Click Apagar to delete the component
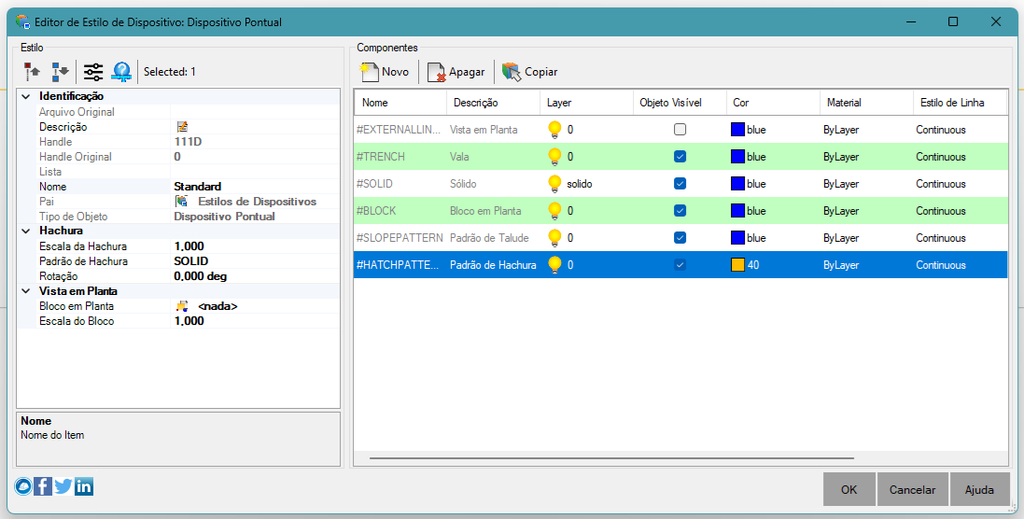This screenshot has width=1024, height=519. (x=456, y=72)
